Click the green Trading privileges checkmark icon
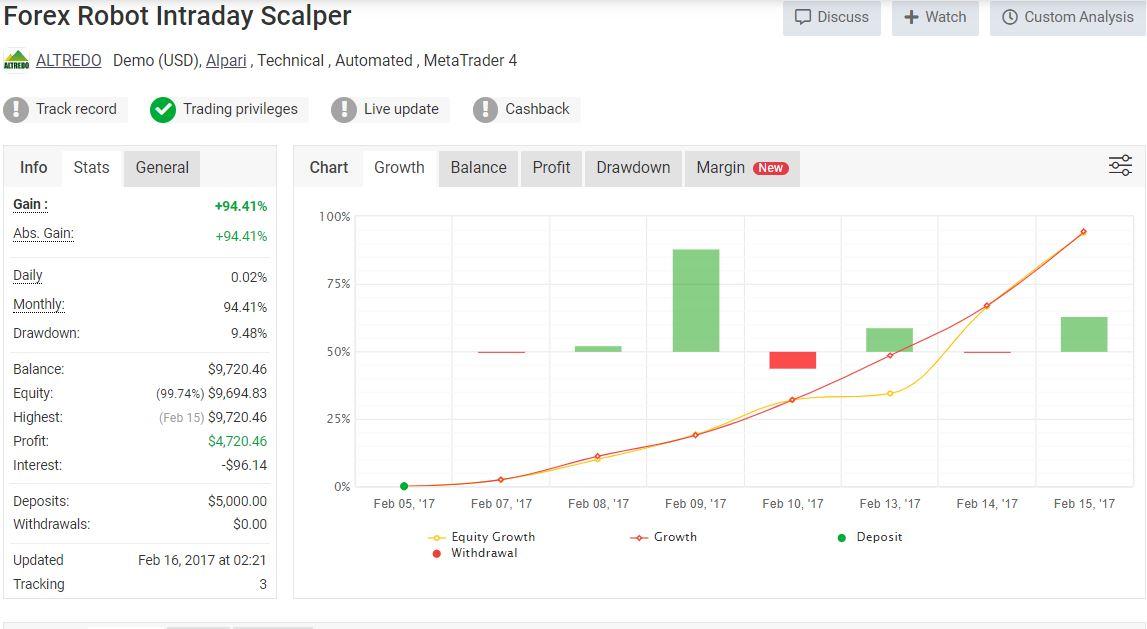 (163, 109)
